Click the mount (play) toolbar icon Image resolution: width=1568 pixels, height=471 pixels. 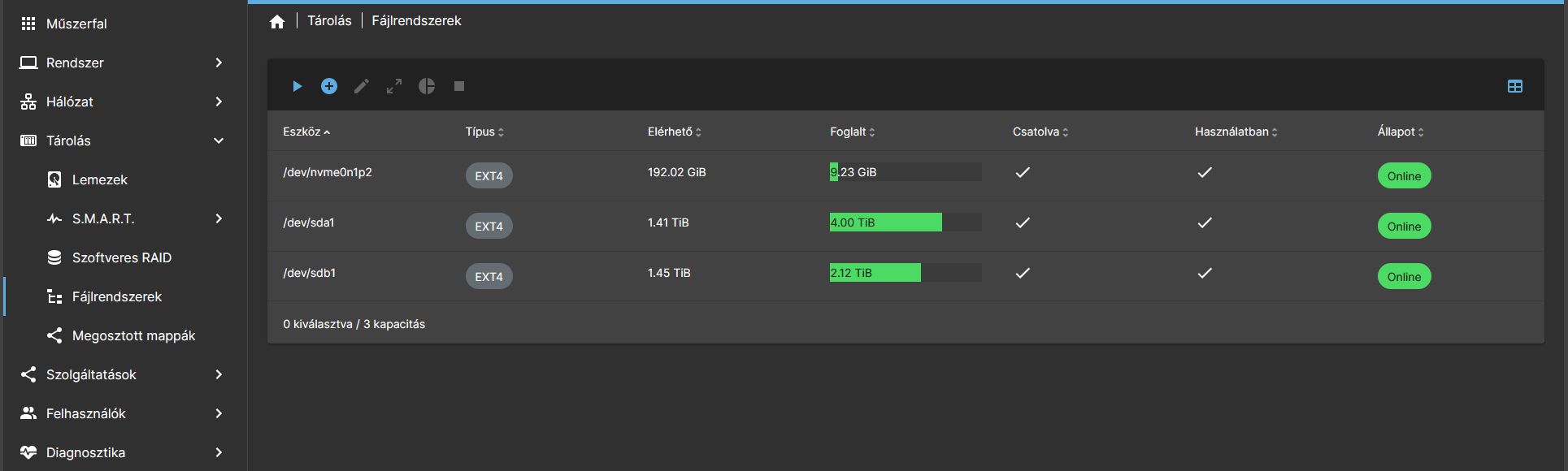(x=297, y=86)
